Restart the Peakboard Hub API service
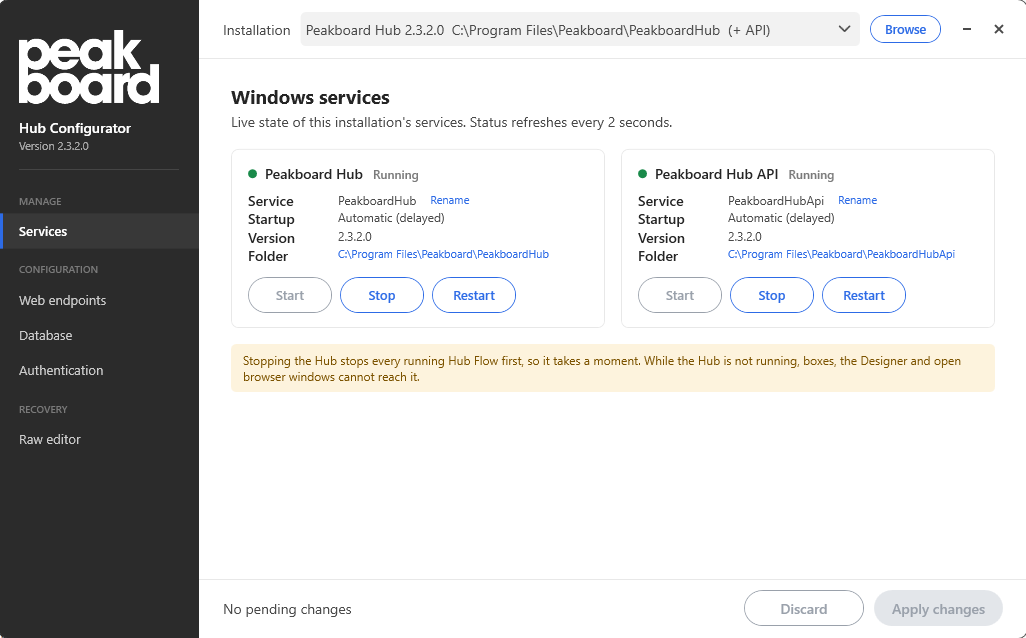Viewport: 1026px width, 638px height. (864, 295)
